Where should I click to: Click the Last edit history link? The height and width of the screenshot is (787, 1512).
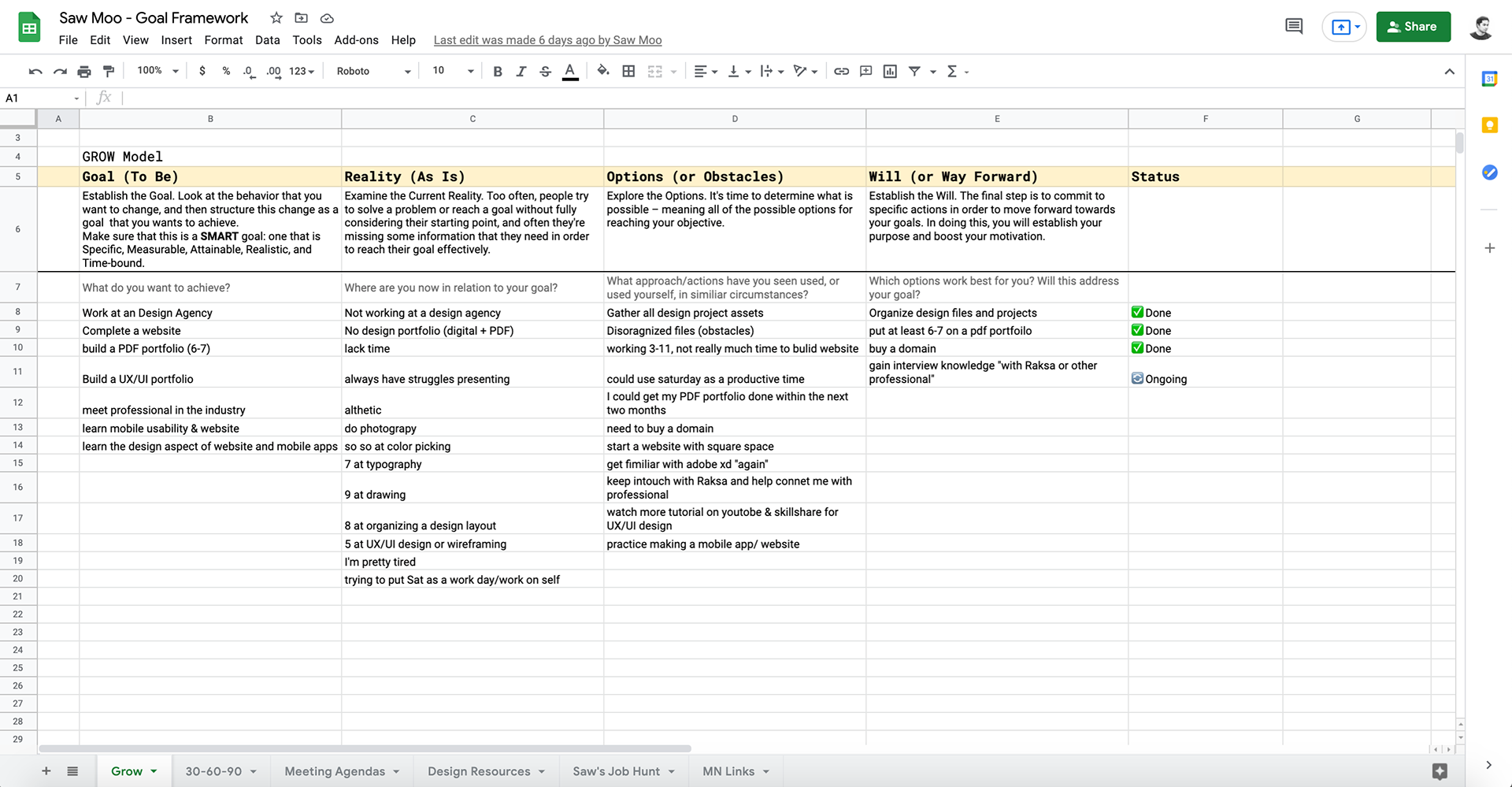pos(547,40)
